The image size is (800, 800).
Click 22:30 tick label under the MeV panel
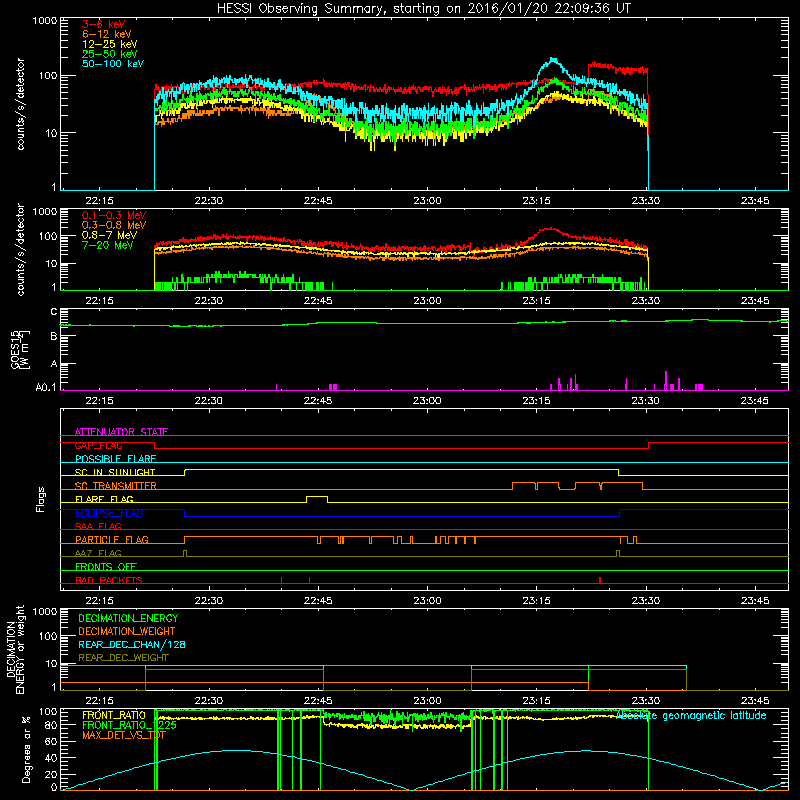click(x=209, y=301)
